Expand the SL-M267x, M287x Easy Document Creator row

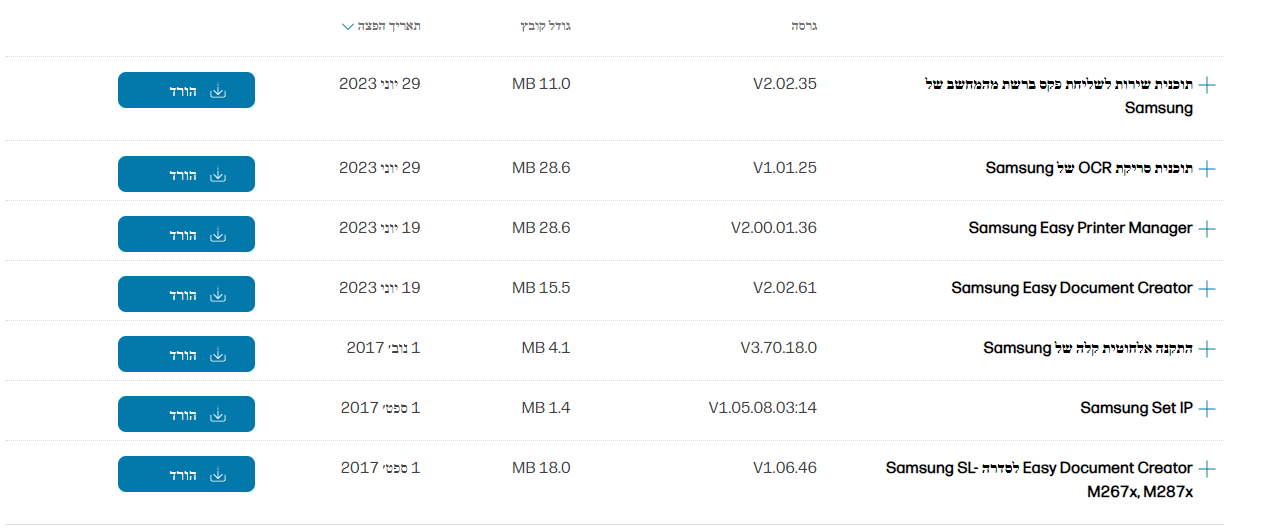[x=1207, y=469]
